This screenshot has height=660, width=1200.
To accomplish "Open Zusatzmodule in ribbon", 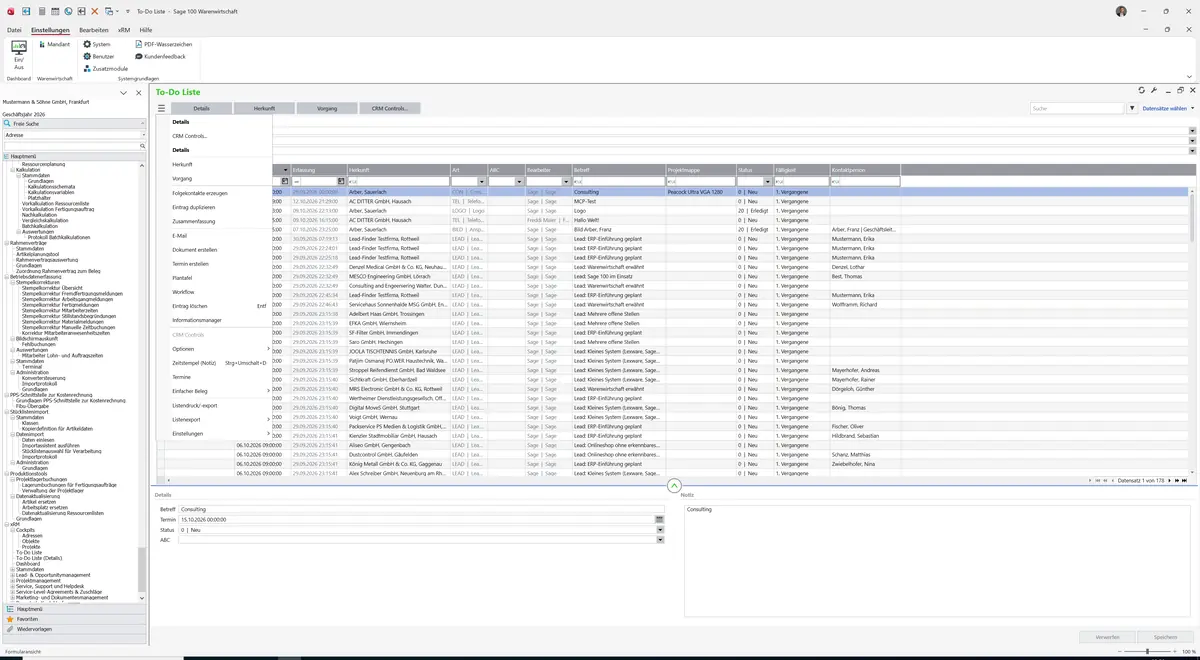I will 106,69.
